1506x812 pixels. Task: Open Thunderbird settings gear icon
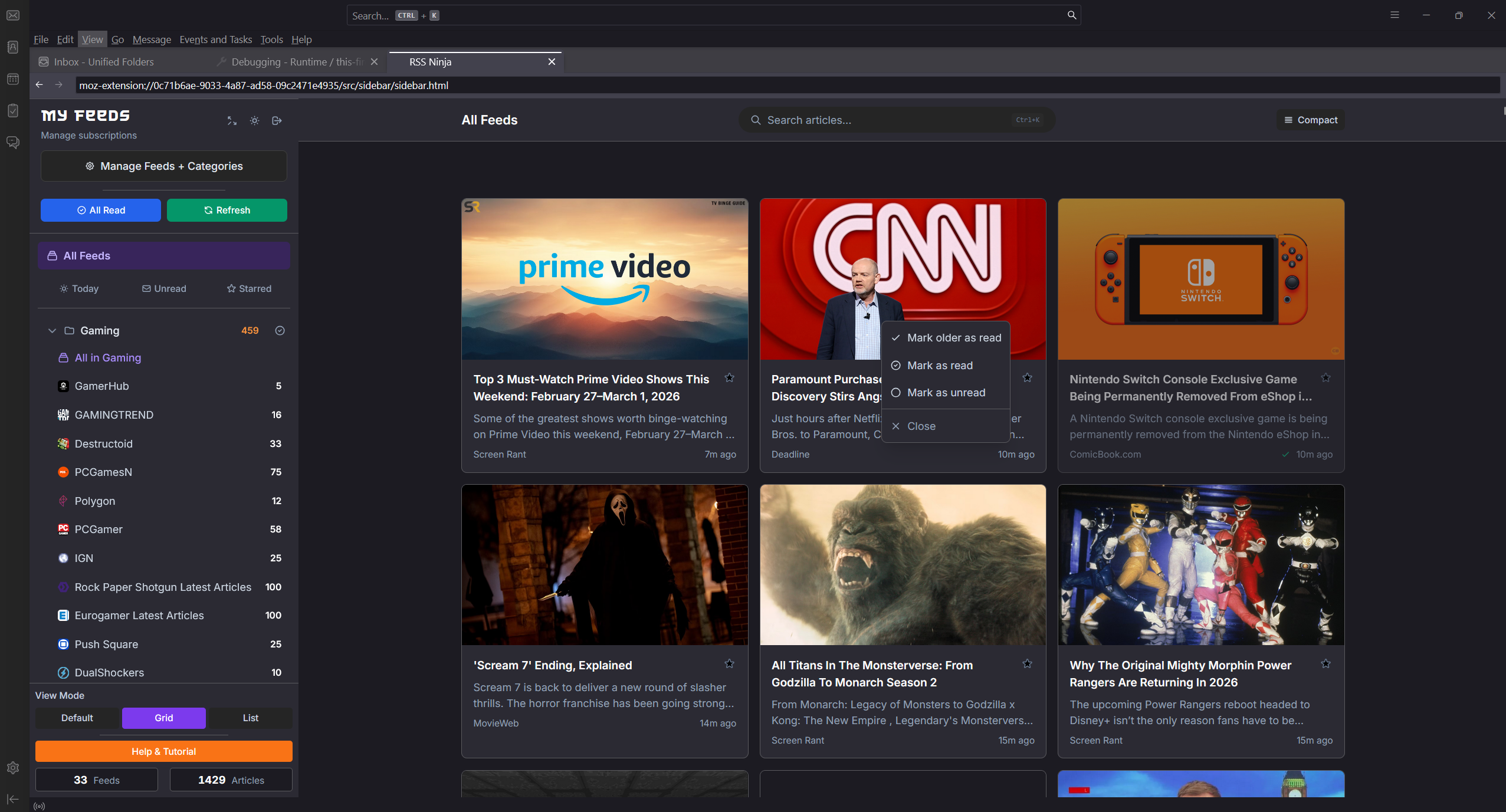tap(13, 768)
